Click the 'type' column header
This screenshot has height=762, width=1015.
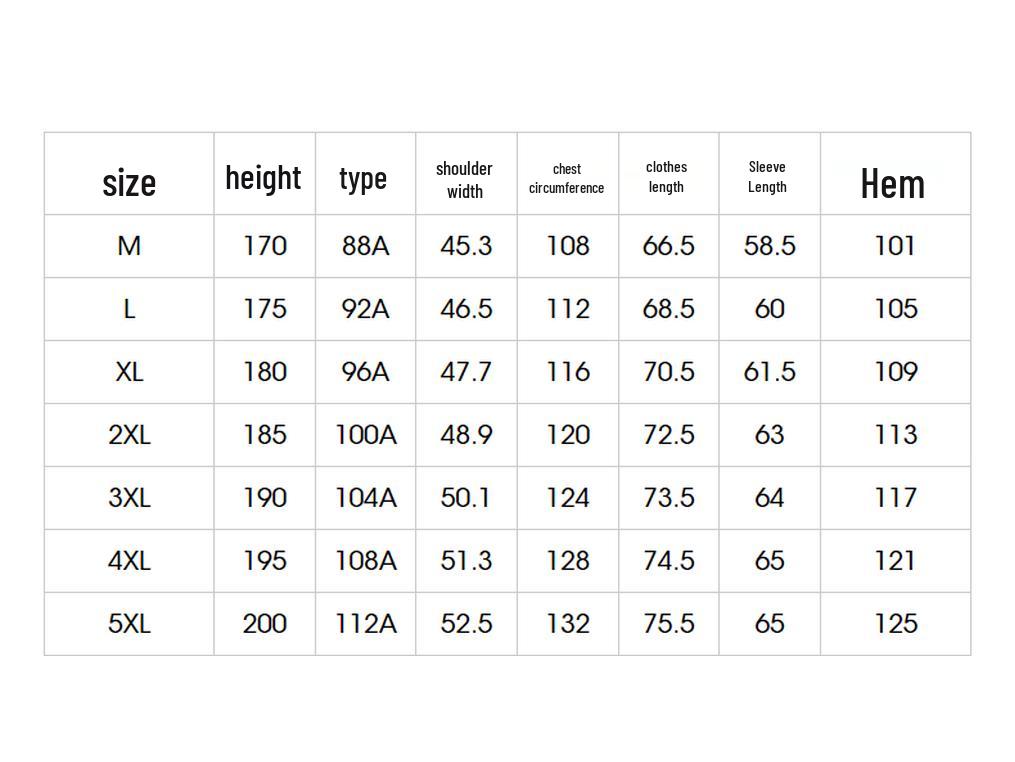tap(363, 179)
